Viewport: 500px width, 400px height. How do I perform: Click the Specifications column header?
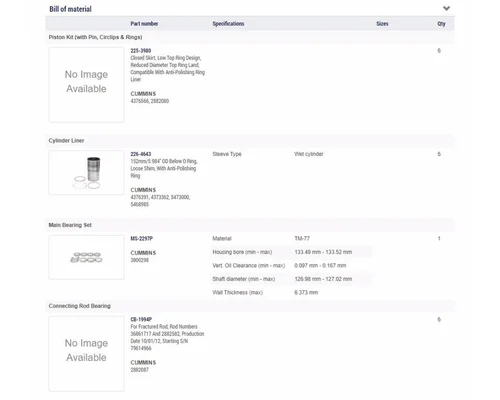coord(228,24)
